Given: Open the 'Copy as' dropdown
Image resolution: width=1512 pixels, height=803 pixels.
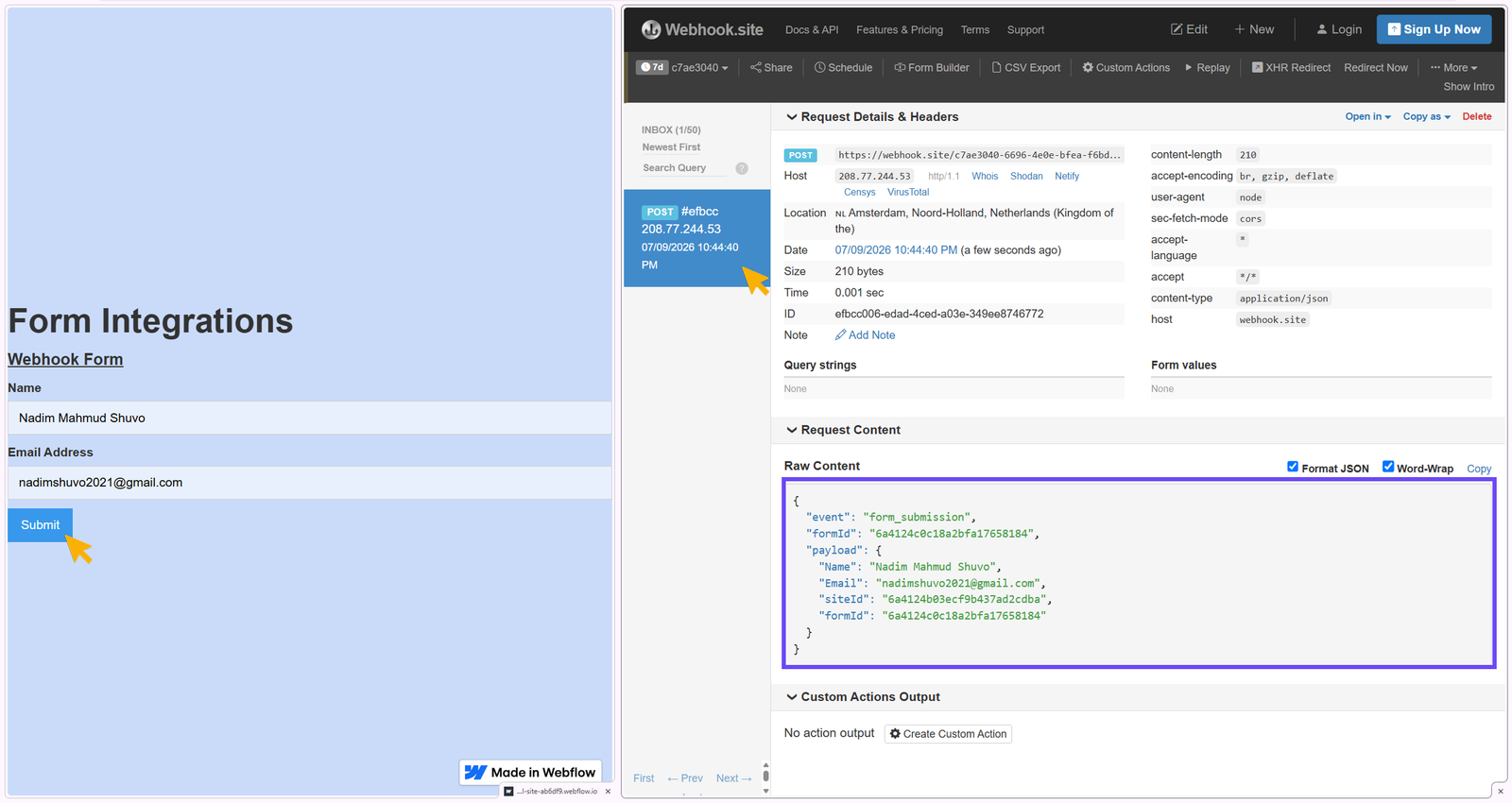Looking at the screenshot, I should 1426,117.
